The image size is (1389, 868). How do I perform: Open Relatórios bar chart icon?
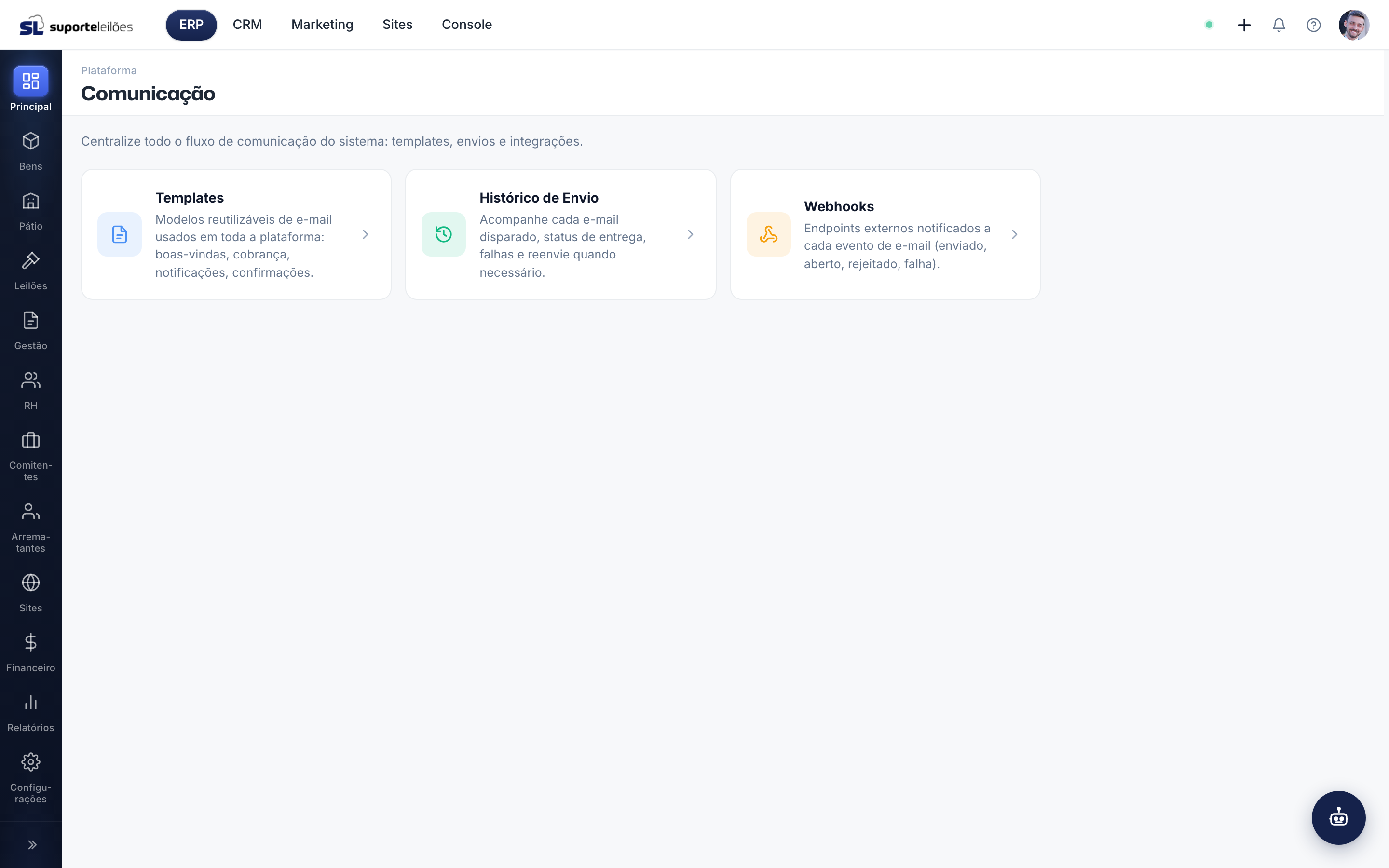[30, 702]
